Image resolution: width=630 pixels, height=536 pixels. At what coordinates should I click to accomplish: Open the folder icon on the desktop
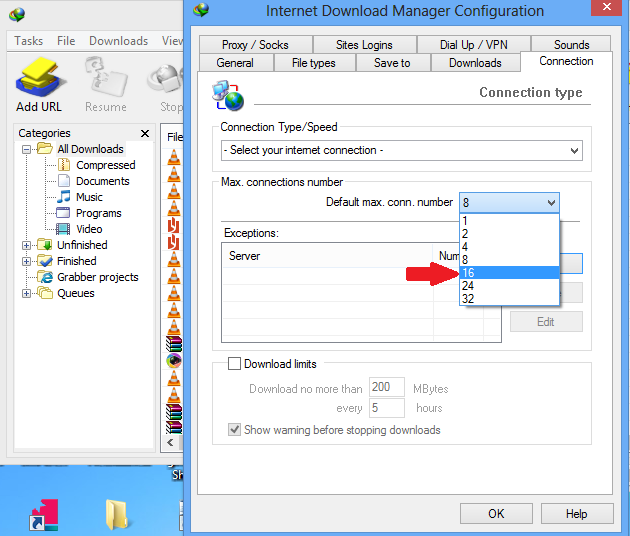117,513
